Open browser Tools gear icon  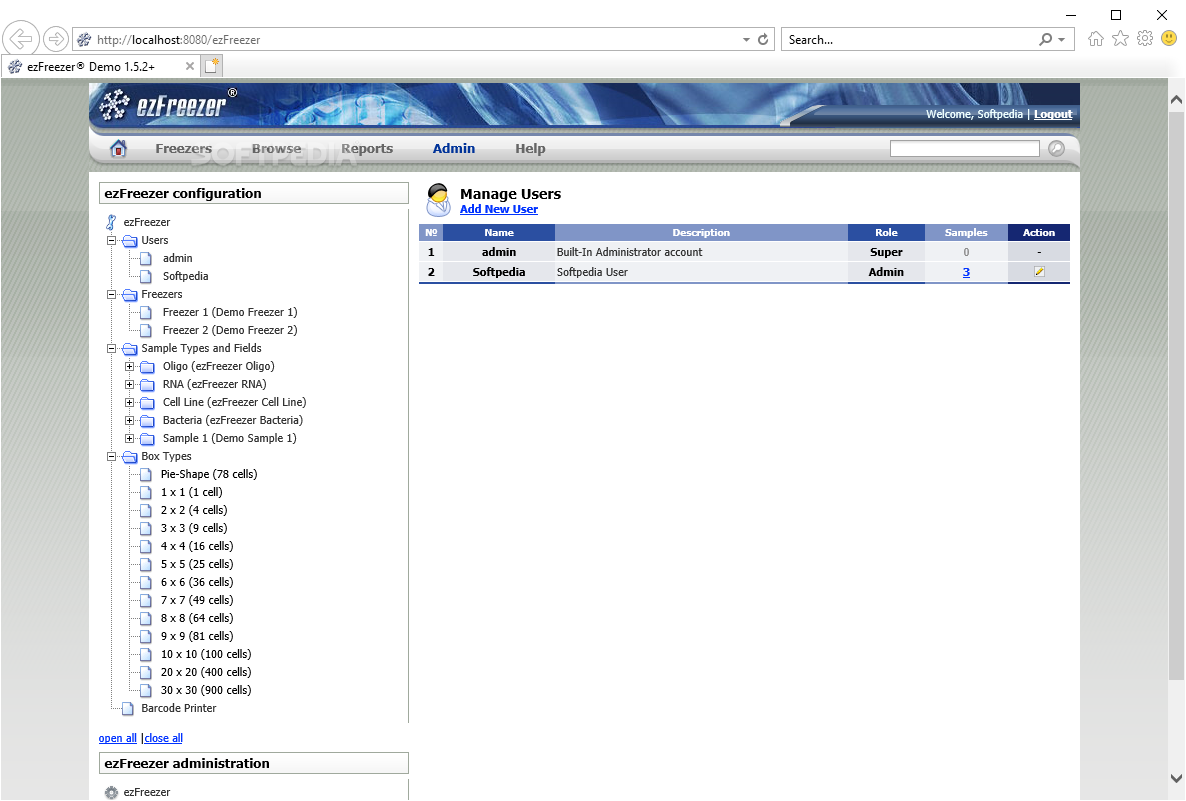[1145, 39]
